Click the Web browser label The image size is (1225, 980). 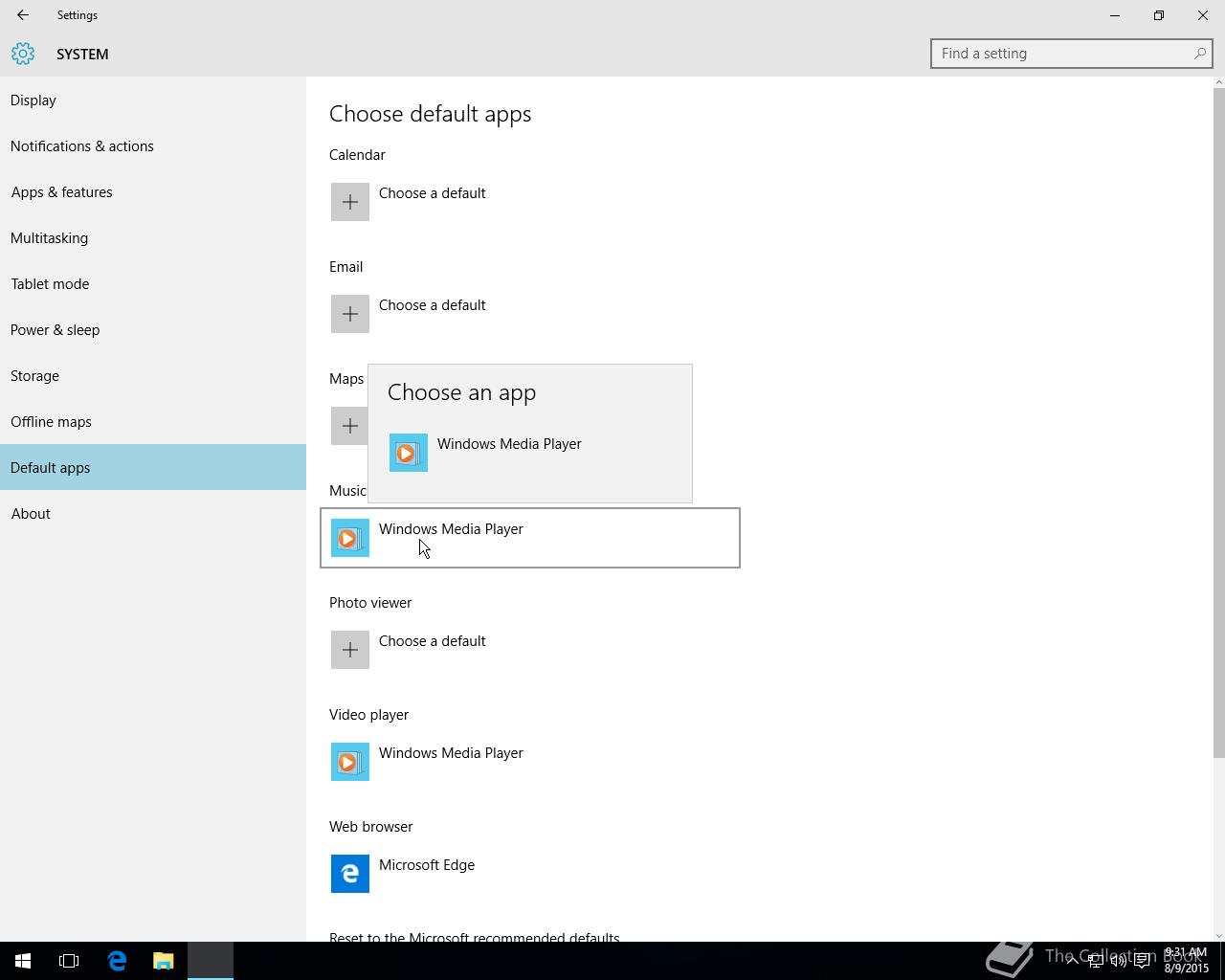371,827
